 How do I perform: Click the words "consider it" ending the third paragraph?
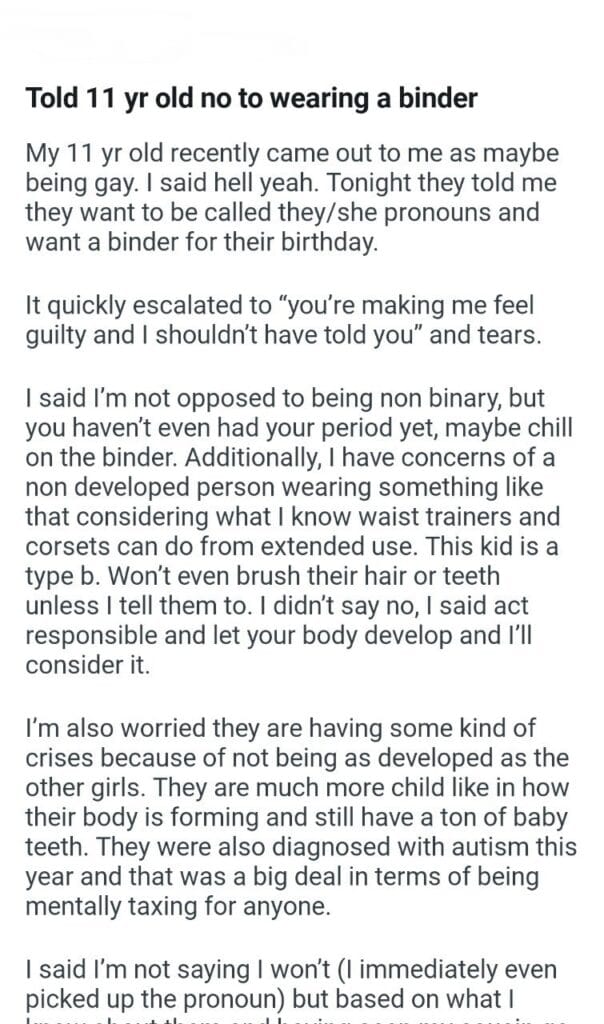tap(86, 667)
